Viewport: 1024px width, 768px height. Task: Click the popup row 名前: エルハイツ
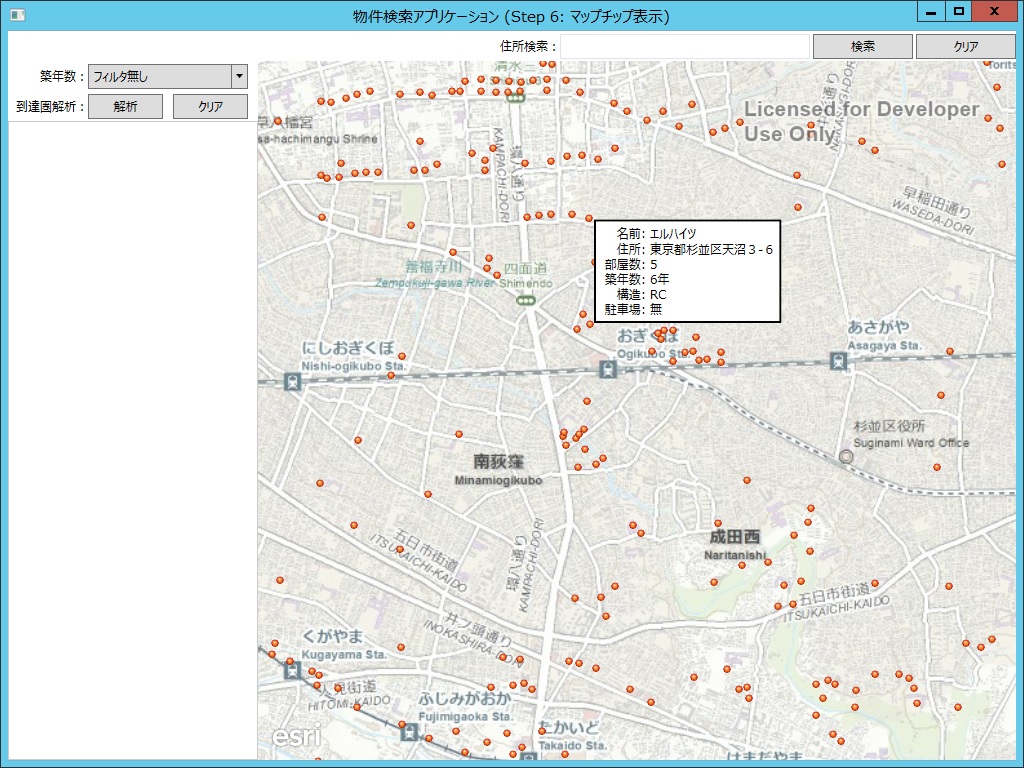(656, 234)
